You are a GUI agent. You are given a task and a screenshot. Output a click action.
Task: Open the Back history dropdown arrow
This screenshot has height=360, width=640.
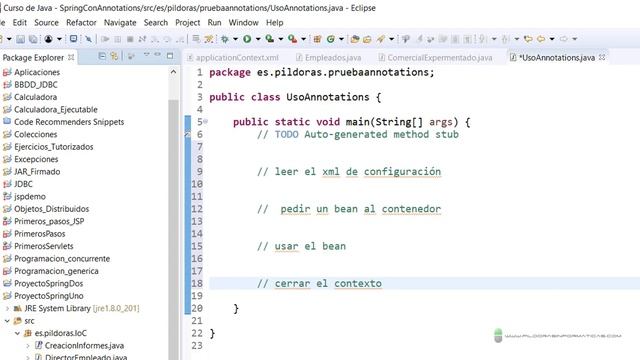click(552, 39)
